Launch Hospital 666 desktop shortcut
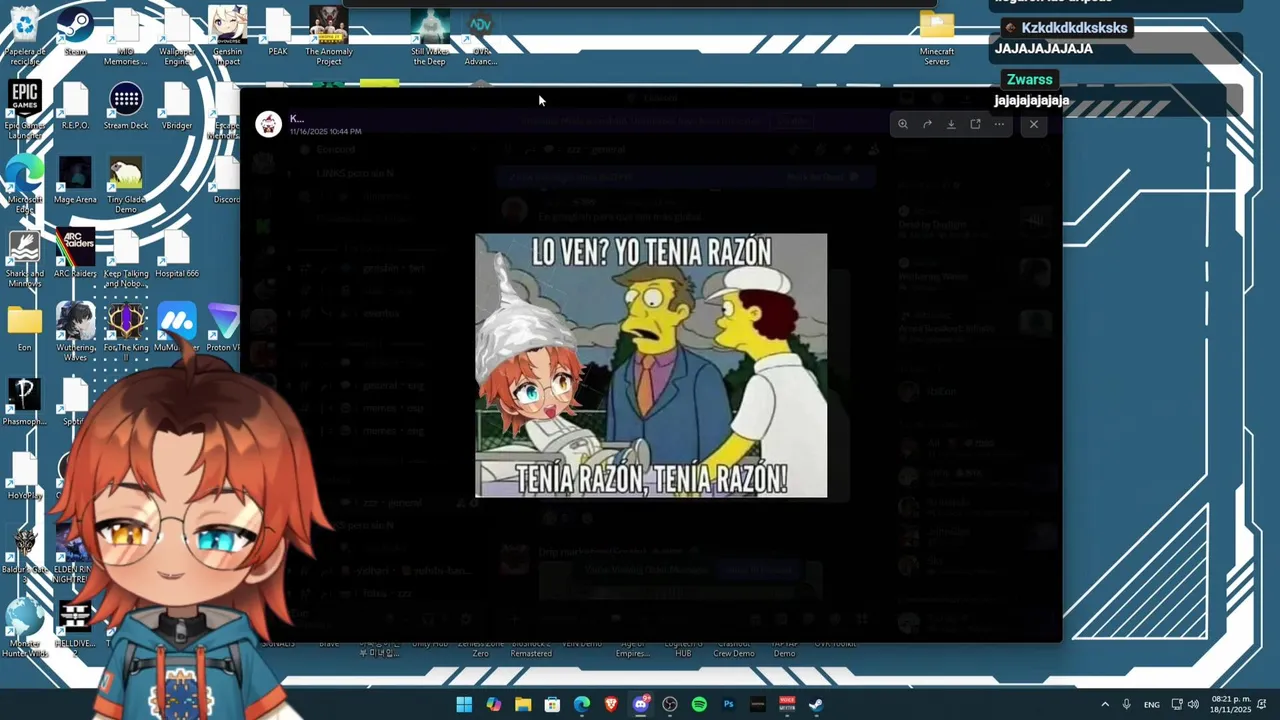 (x=177, y=254)
